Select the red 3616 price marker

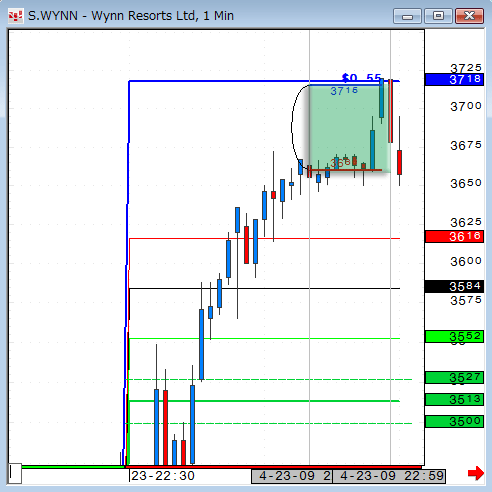click(x=454, y=237)
